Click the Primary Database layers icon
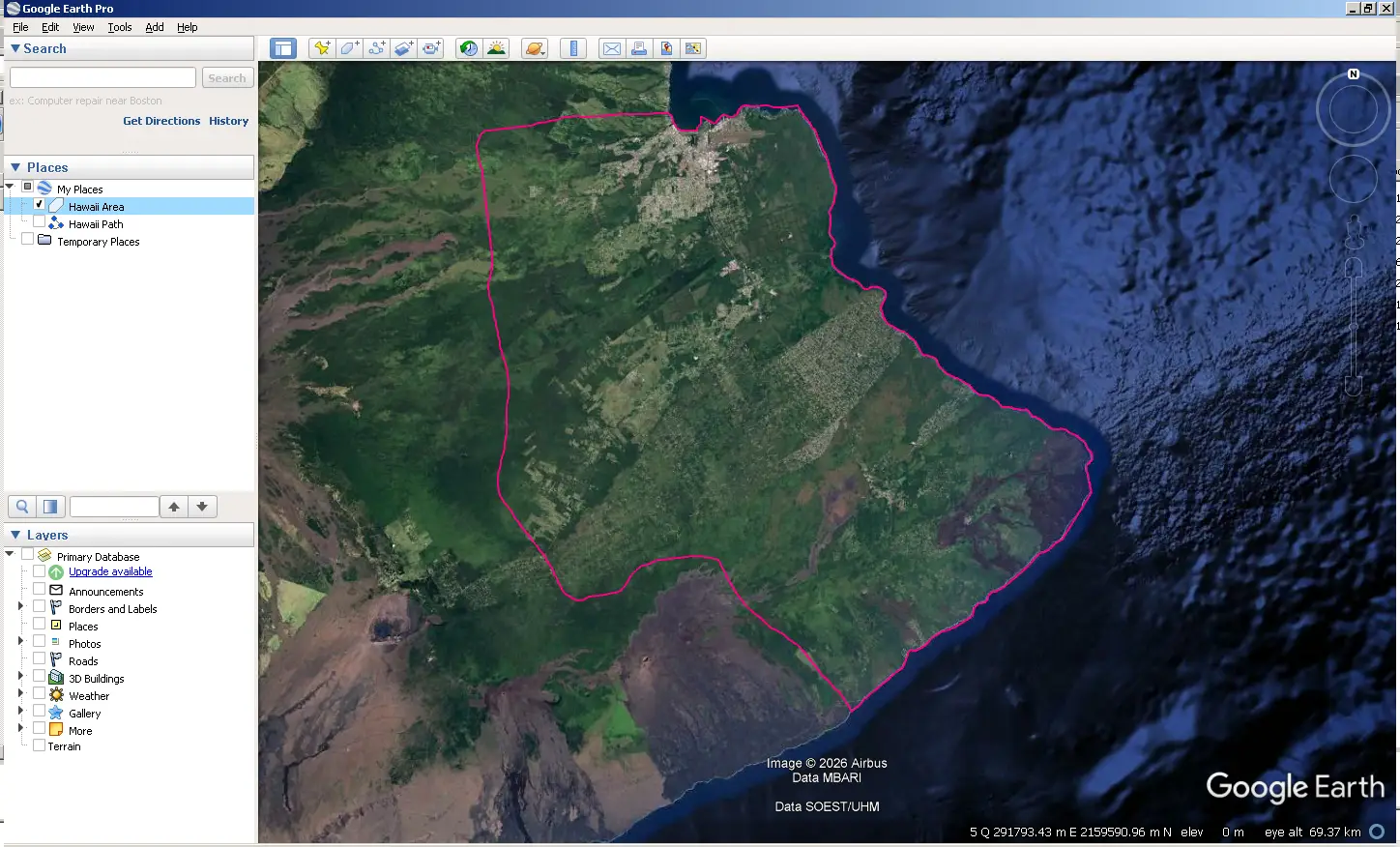Image resolution: width=1400 pixels, height=847 pixels. 44,556
